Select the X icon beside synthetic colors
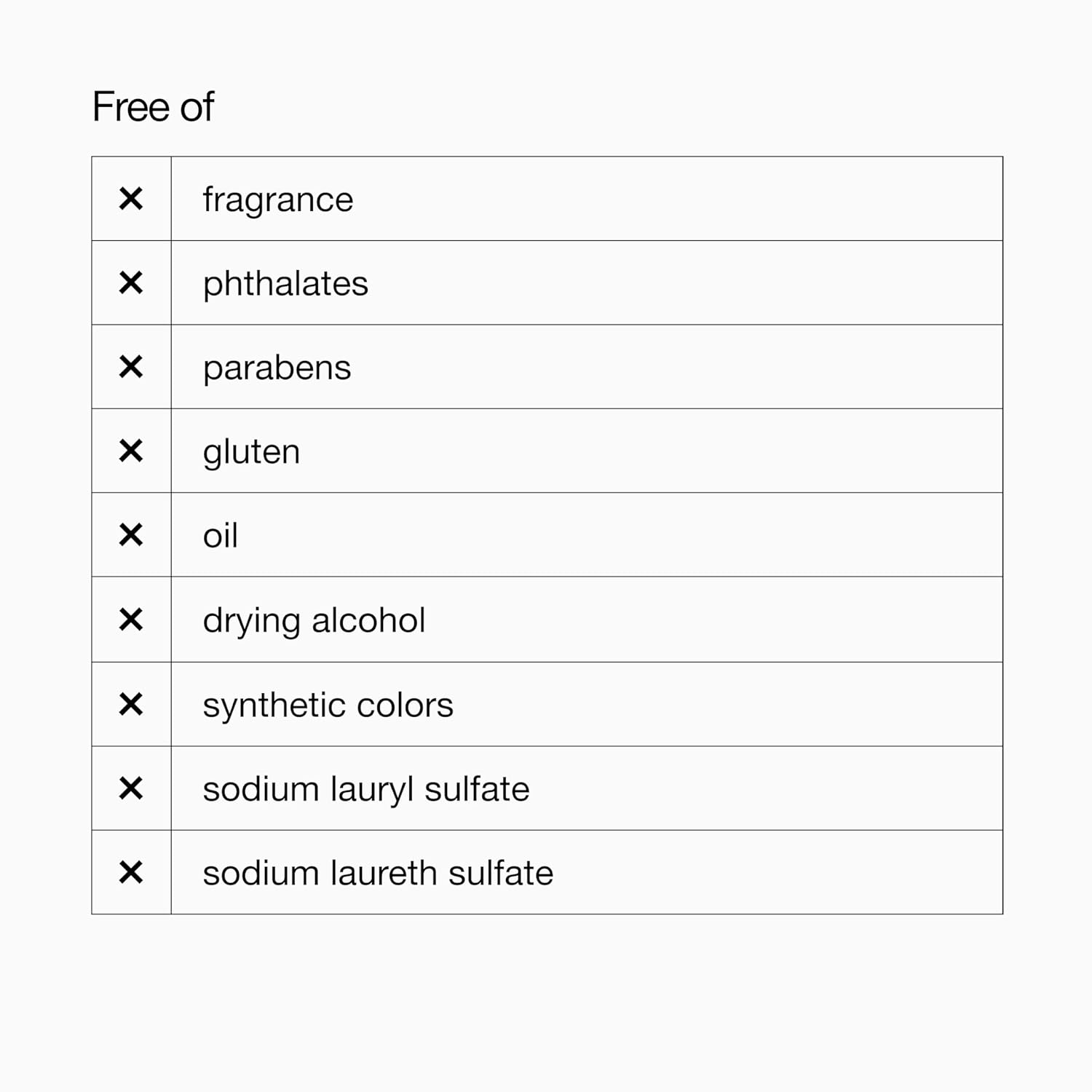This screenshot has width=1092, height=1092. click(x=131, y=704)
